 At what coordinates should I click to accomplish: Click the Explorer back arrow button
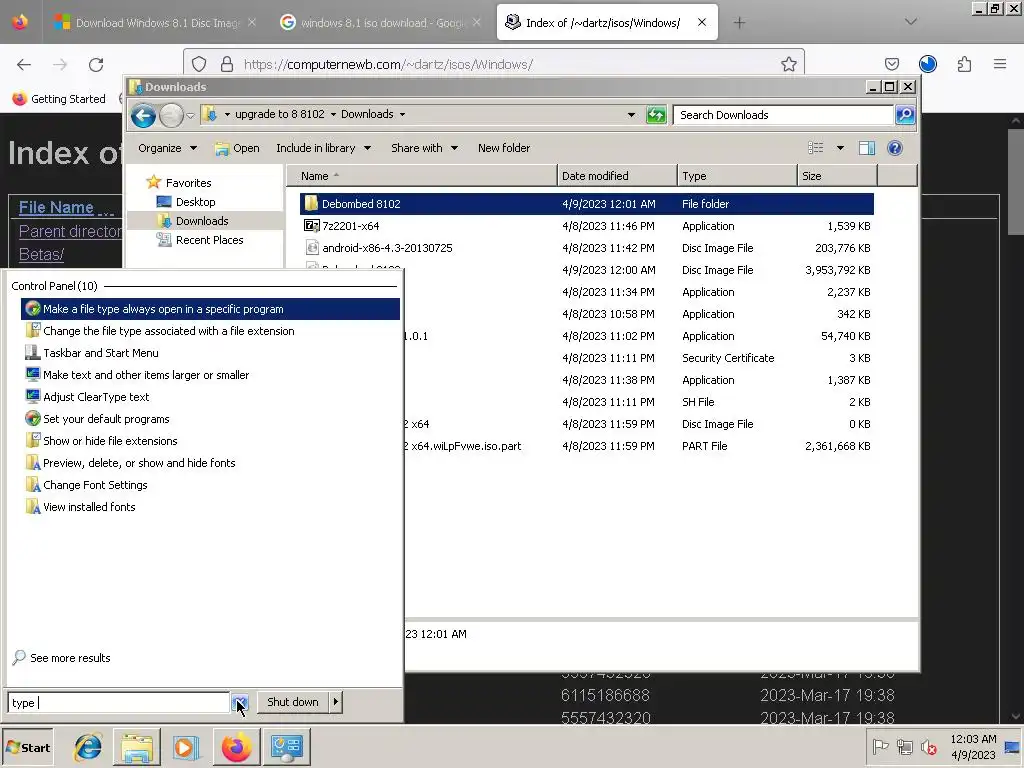coord(143,116)
